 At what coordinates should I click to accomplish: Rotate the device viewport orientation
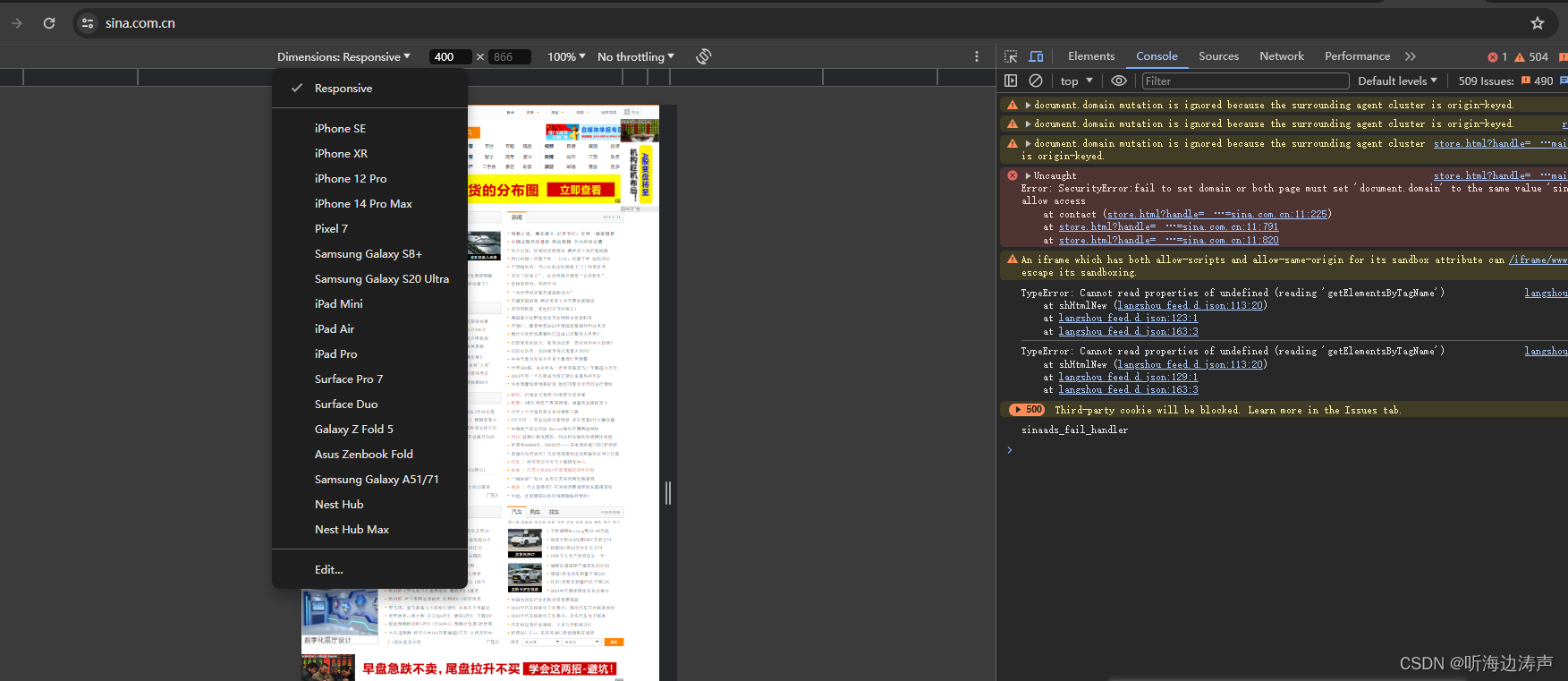[704, 56]
